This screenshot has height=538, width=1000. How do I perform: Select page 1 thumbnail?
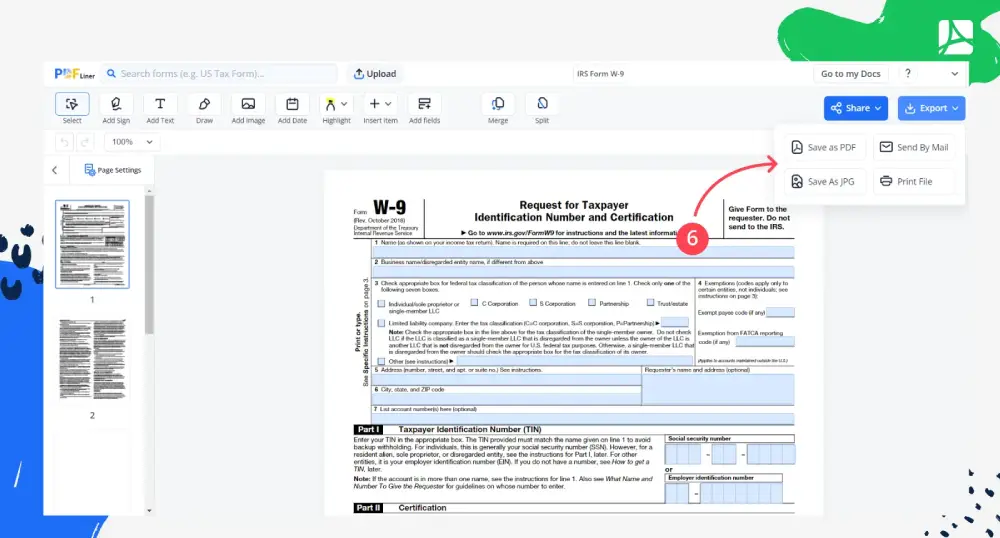(x=92, y=244)
